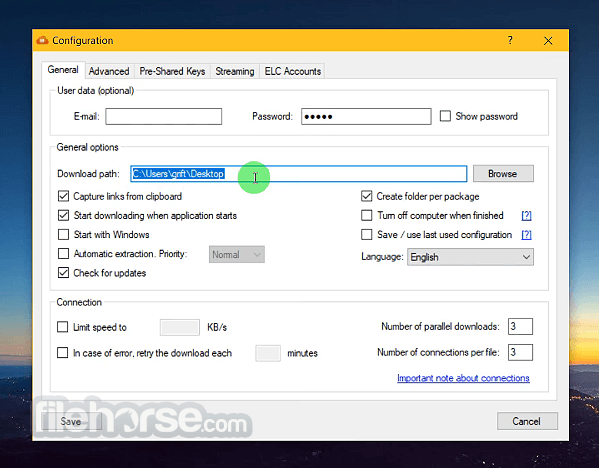Viewport: 599px width, 468px height.
Task: Enable Show password checkbox
Action: [445, 116]
